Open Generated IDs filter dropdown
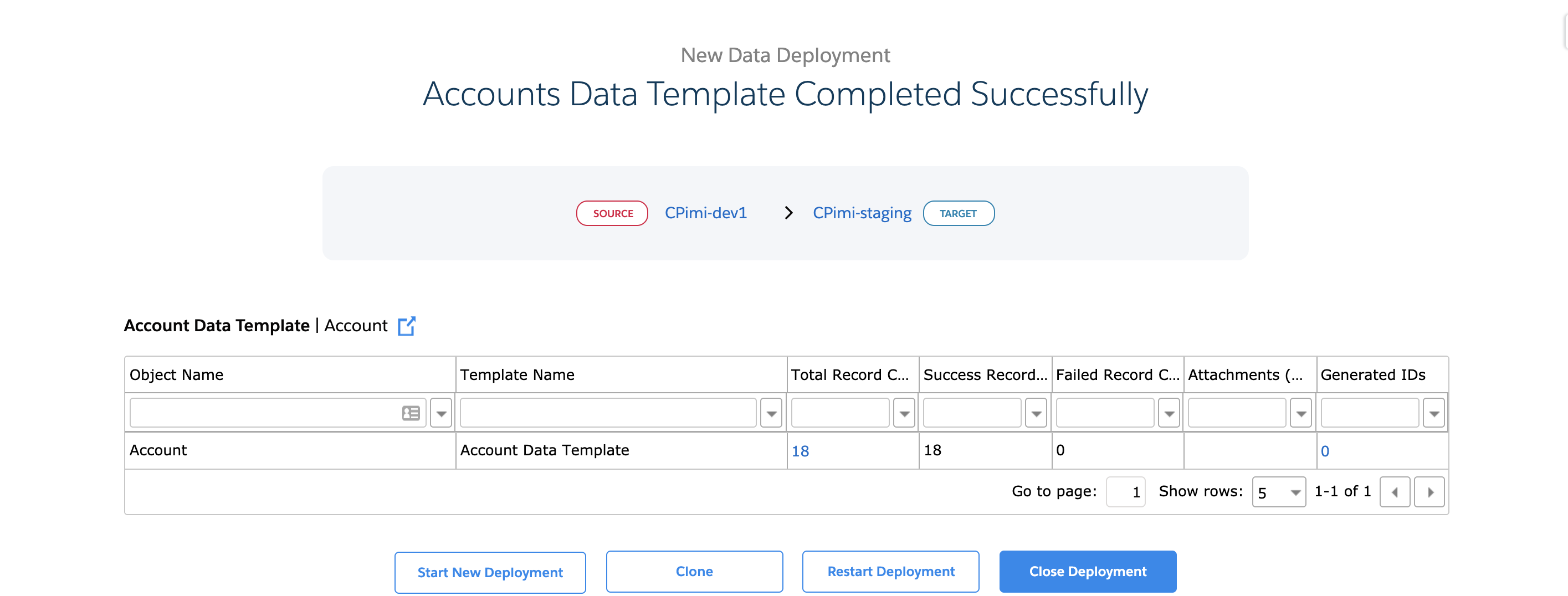Viewport: 1568px width, 596px height. point(1433,413)
